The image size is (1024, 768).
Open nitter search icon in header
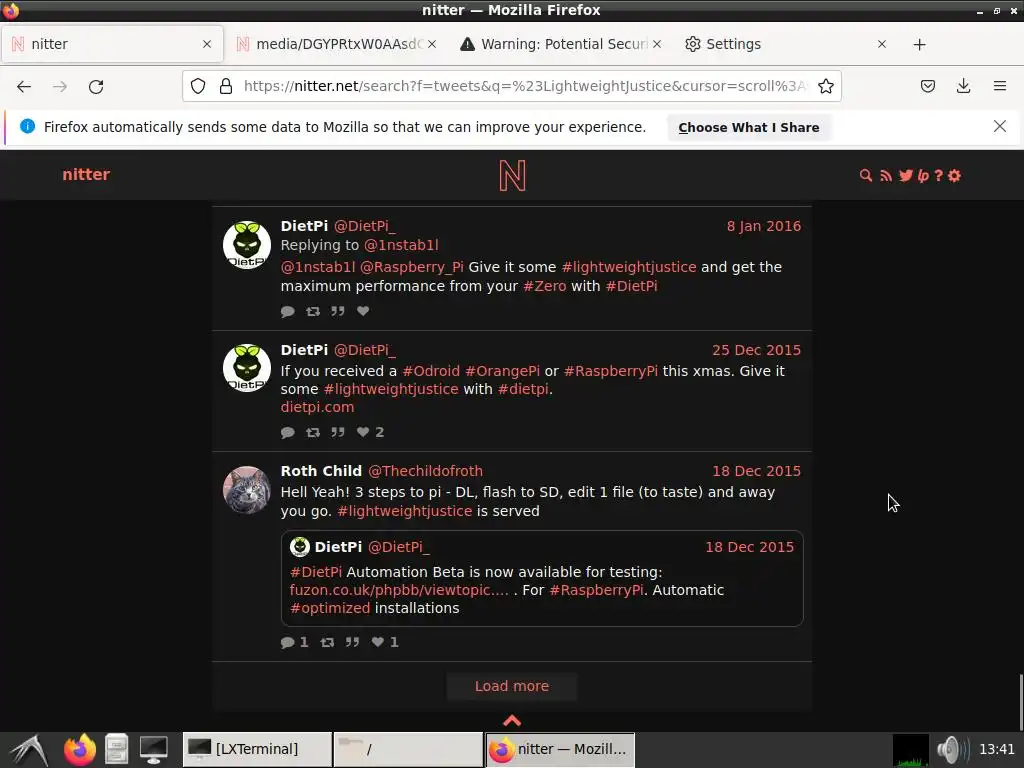(866, 175)
